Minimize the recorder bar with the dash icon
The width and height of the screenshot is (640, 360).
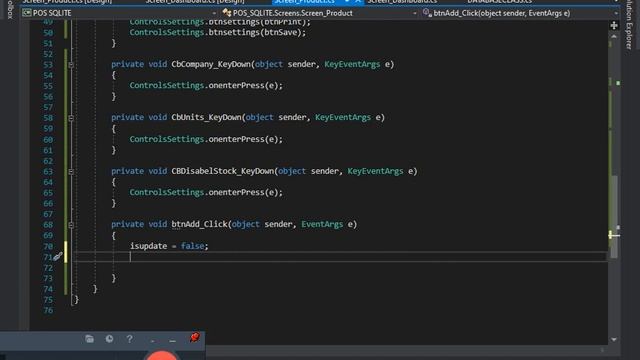173,340
